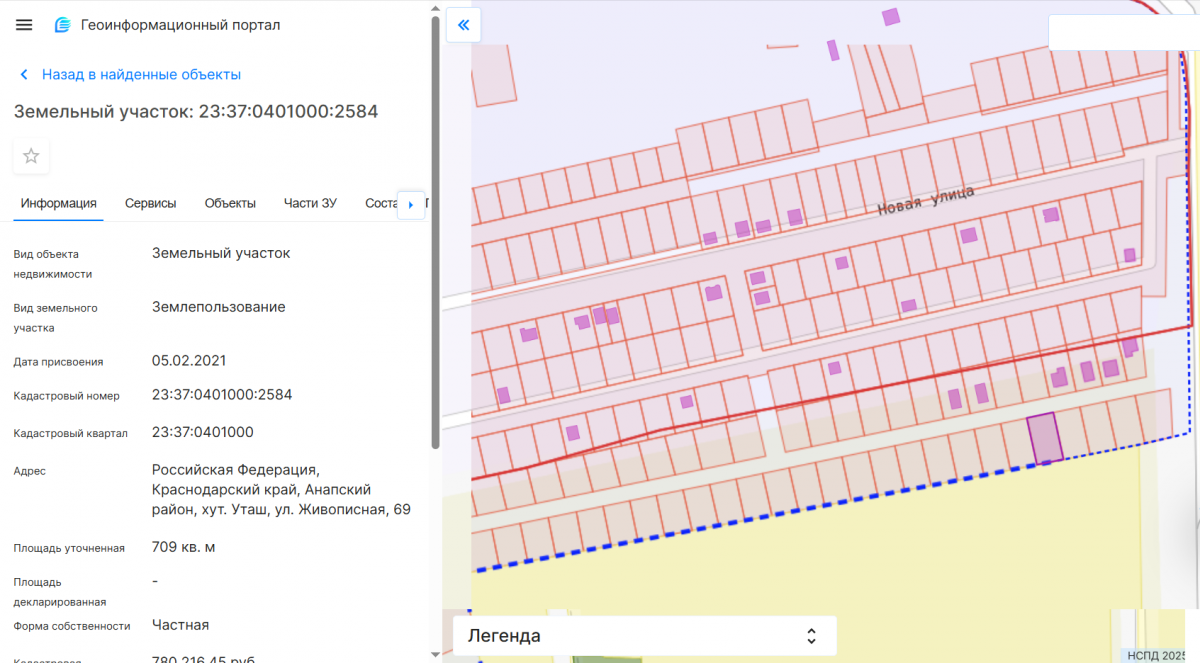Collapse the left information panel
This screenshot has width=1200, height=663.
coord(463,25)
